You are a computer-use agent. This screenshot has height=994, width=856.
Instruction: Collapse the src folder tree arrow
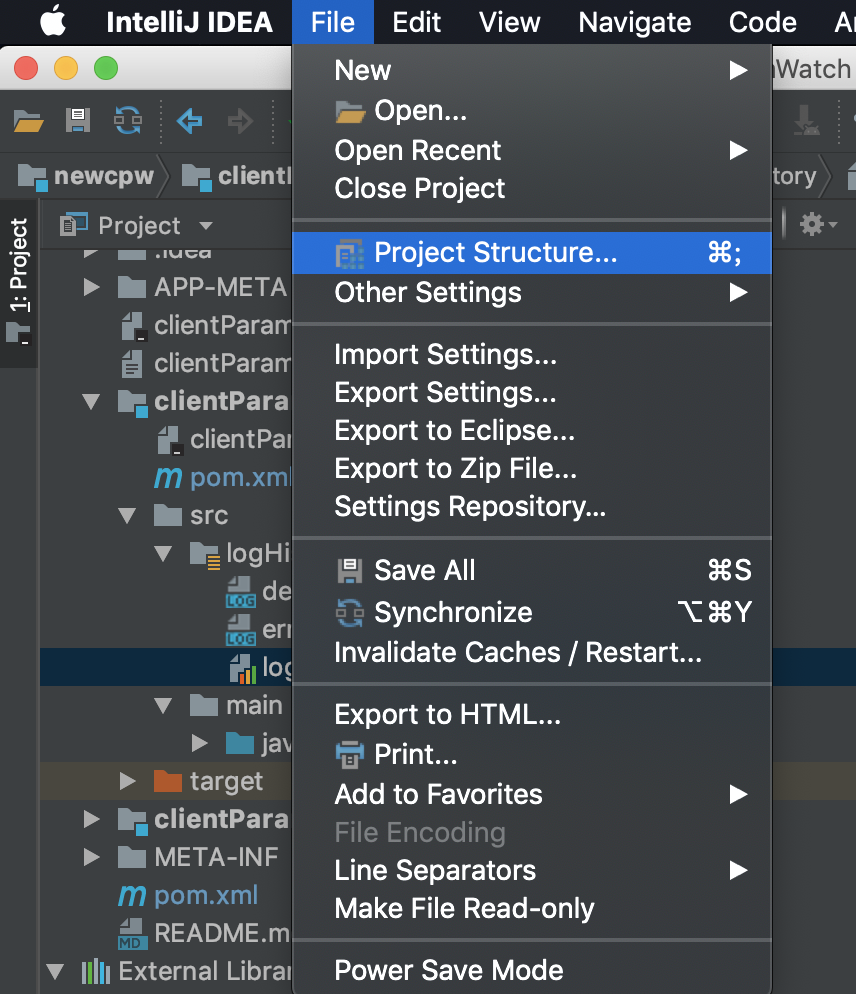click(x=127, y=516)
